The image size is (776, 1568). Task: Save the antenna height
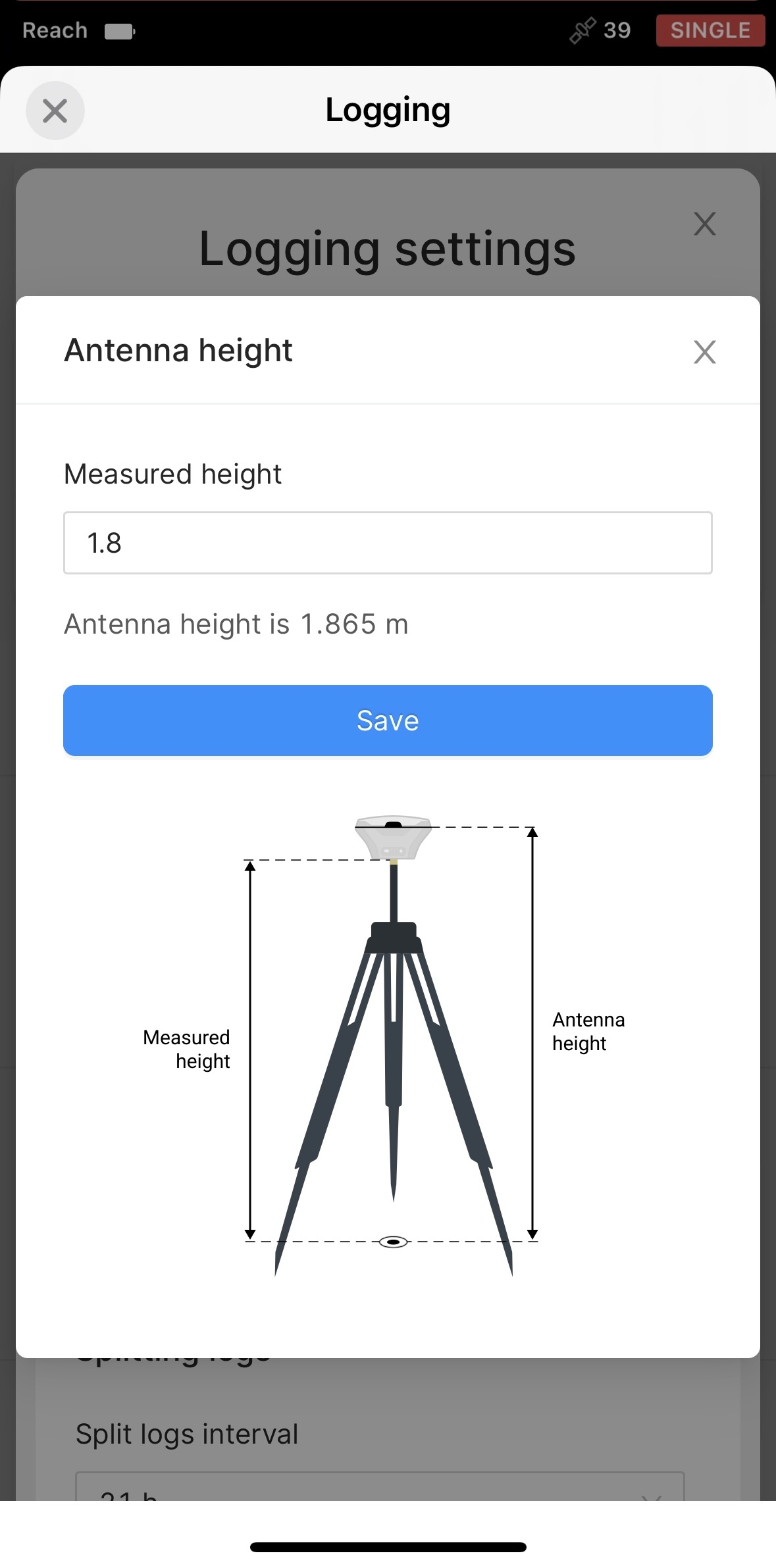[388, 721]
